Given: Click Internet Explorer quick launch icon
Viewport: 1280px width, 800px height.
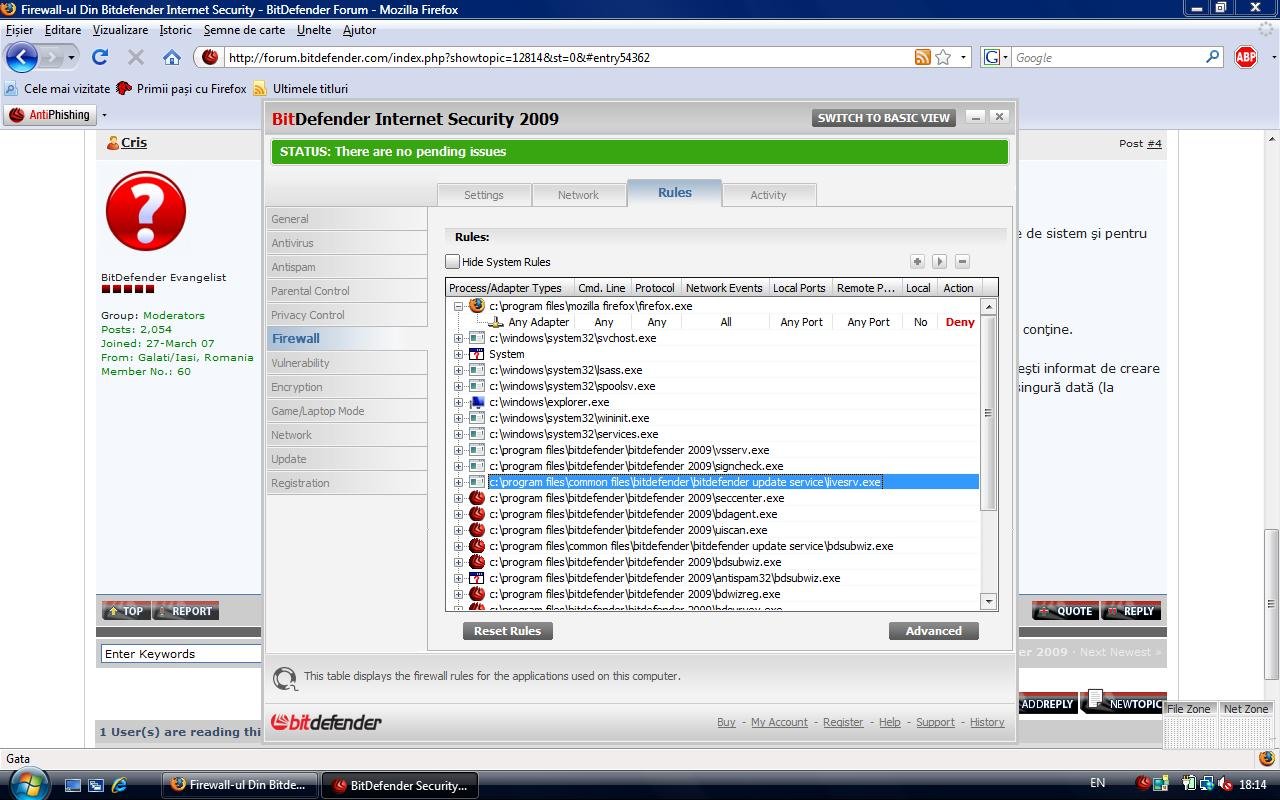Looking at the screenshot, I should click(x=119, y=785).
